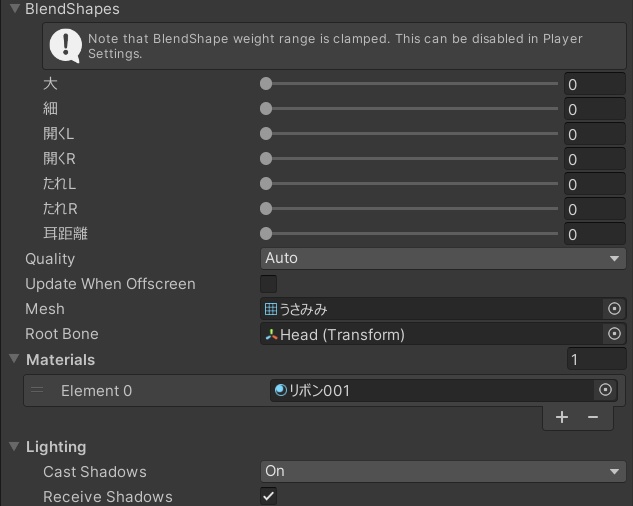The image size is (633, 506).
Task: Click the drag handle of Element 0
Action: point(37,391)
